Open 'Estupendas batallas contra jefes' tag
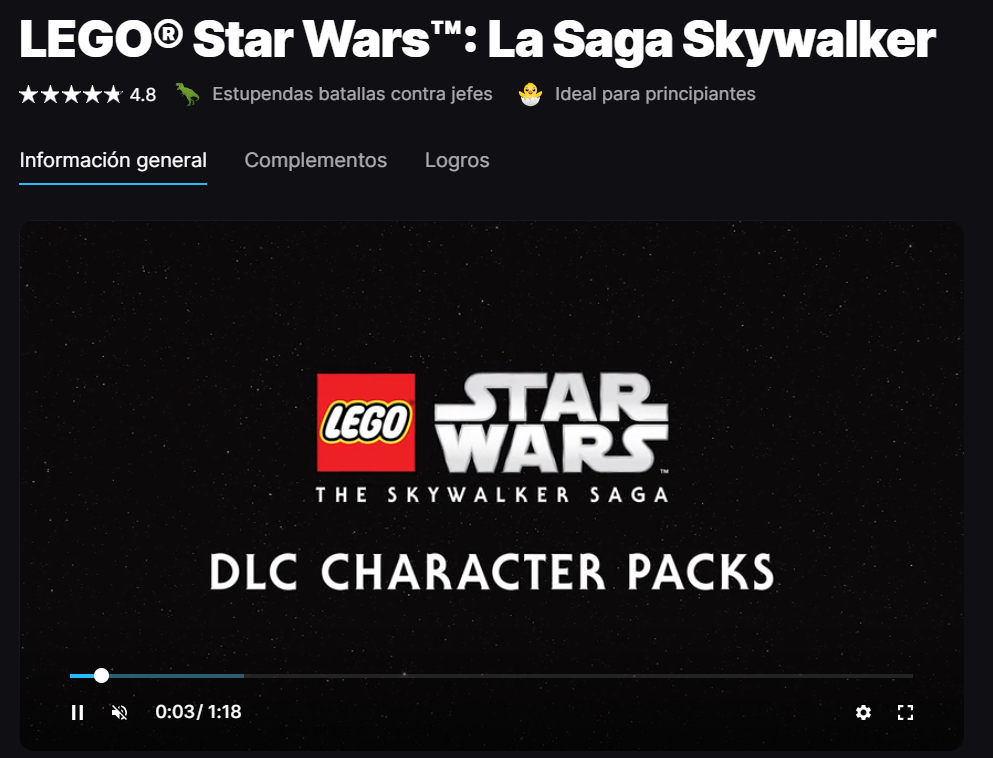This screenshot has height=758, width=993. 352,94
